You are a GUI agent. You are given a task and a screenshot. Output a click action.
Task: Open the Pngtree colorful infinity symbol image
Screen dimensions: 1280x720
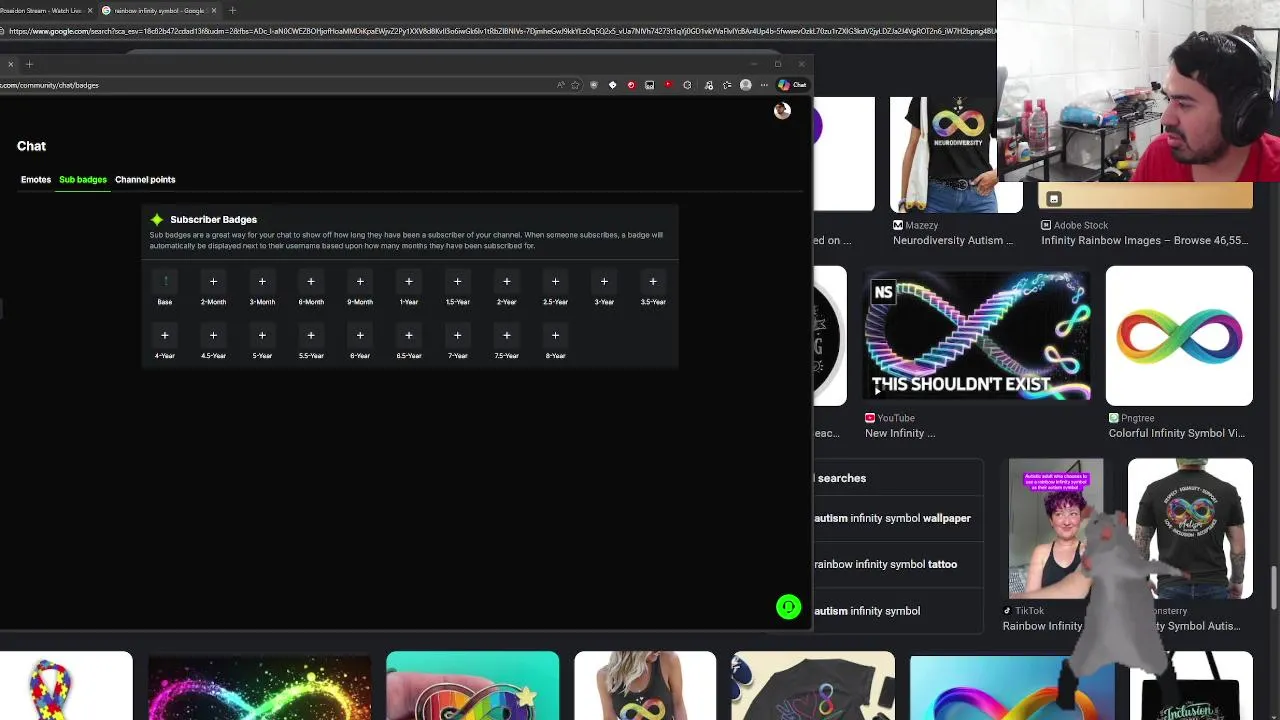click(x=1179, y=336)
